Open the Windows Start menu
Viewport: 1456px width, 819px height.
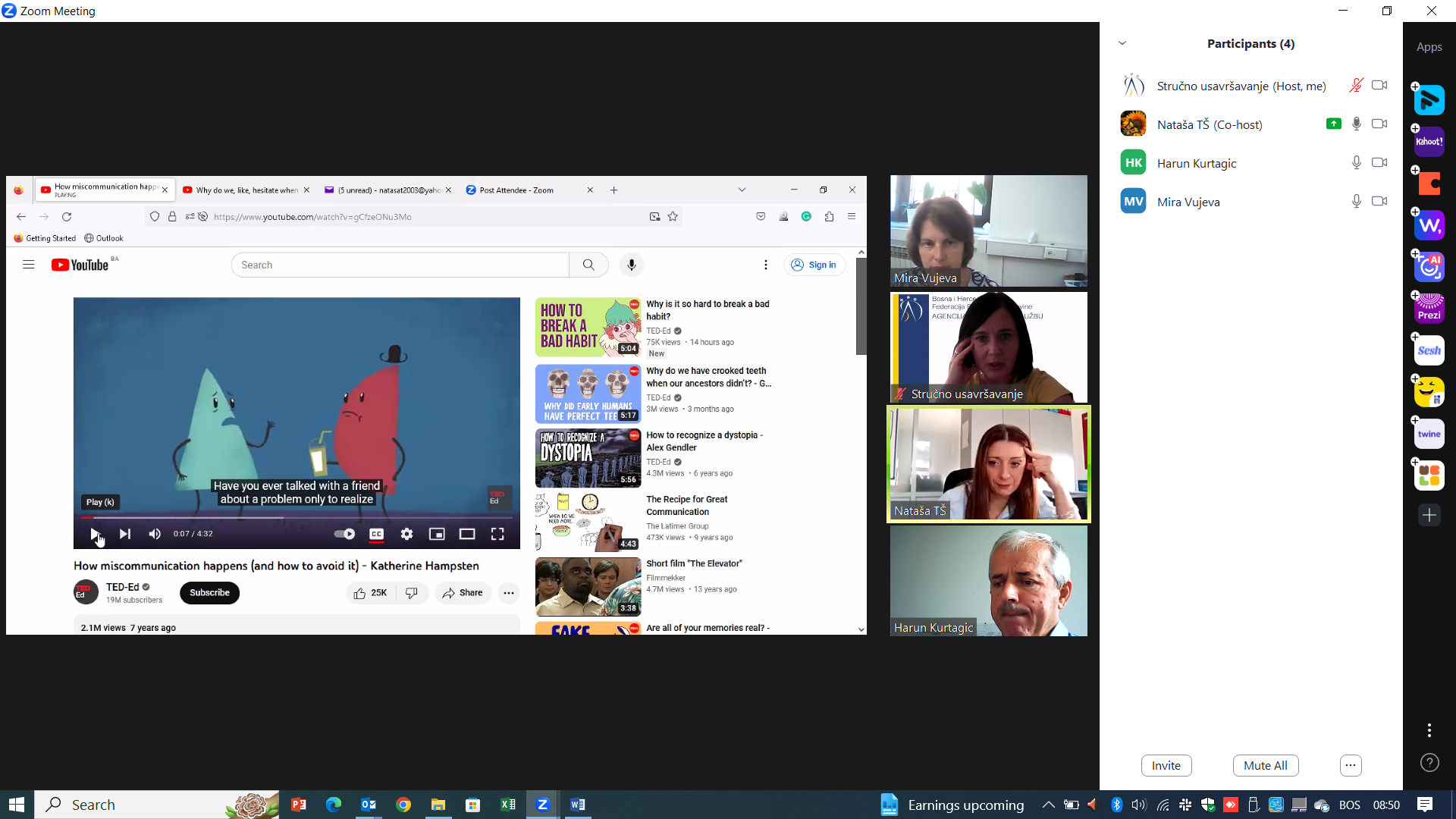17,805
